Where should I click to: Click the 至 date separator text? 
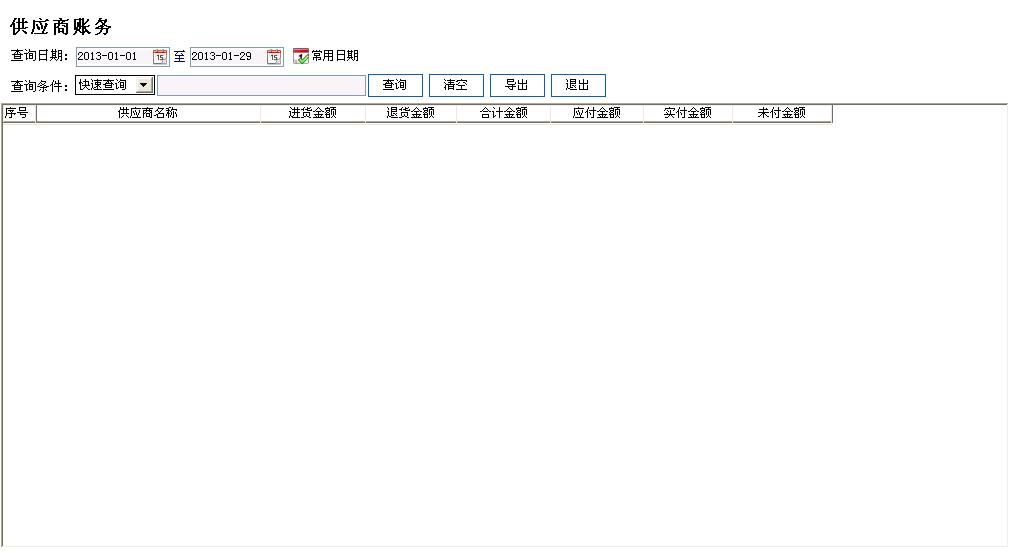coord(179,57)
